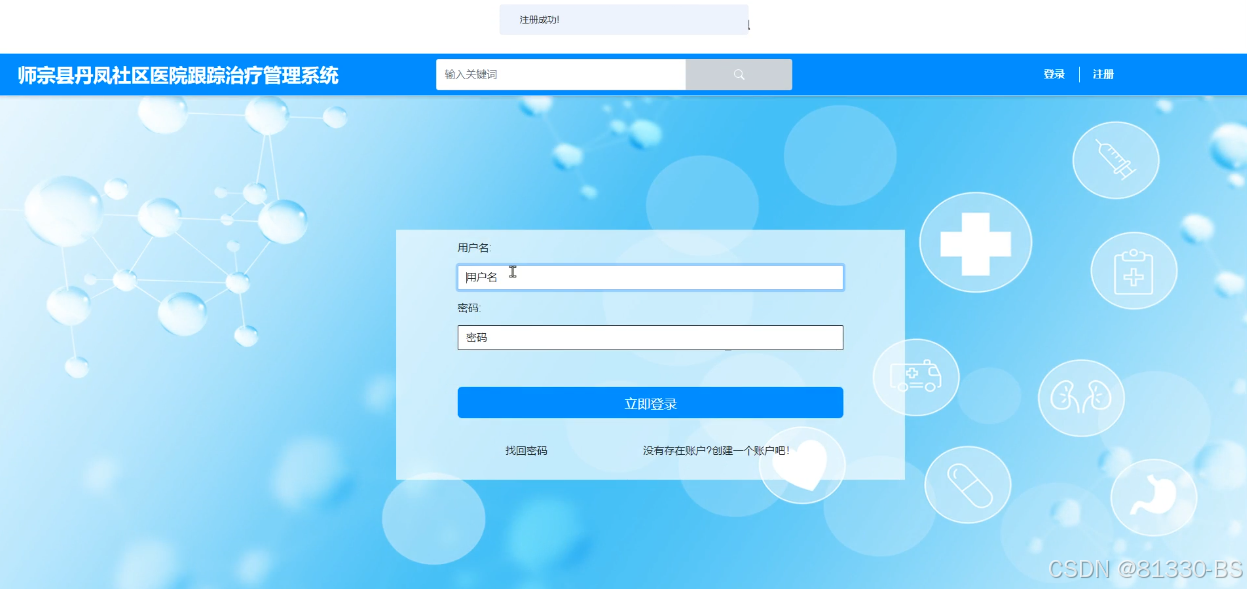Open the 找回密码 link
The width and height of the screenshot is (1247, 589).
pos(526,451)
